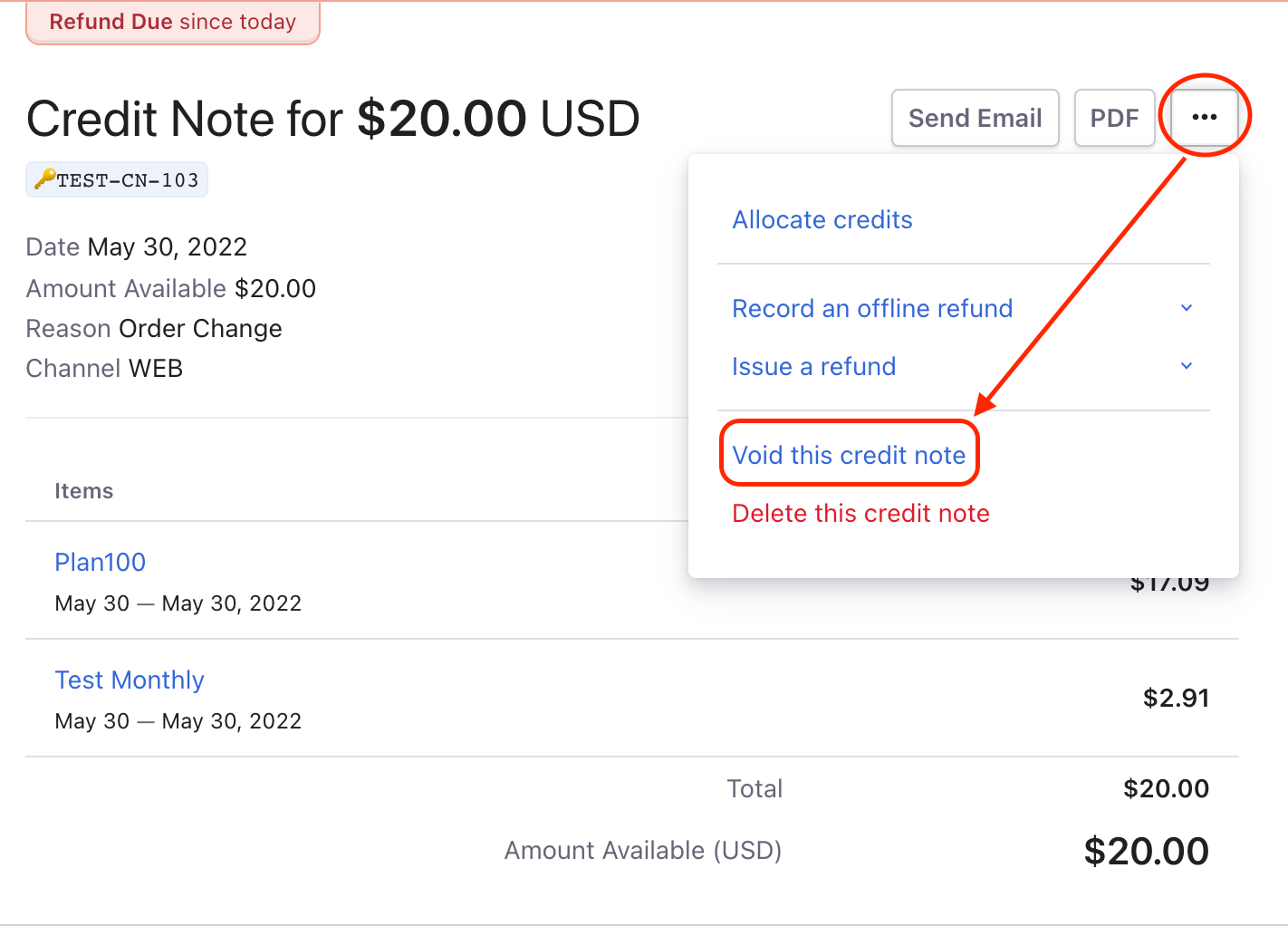
Task: Expand the Issue a refund chevron
Action: pos(1187,366)
